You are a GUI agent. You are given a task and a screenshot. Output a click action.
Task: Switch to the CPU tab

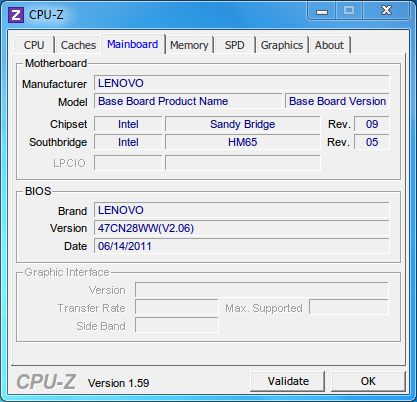34,45
